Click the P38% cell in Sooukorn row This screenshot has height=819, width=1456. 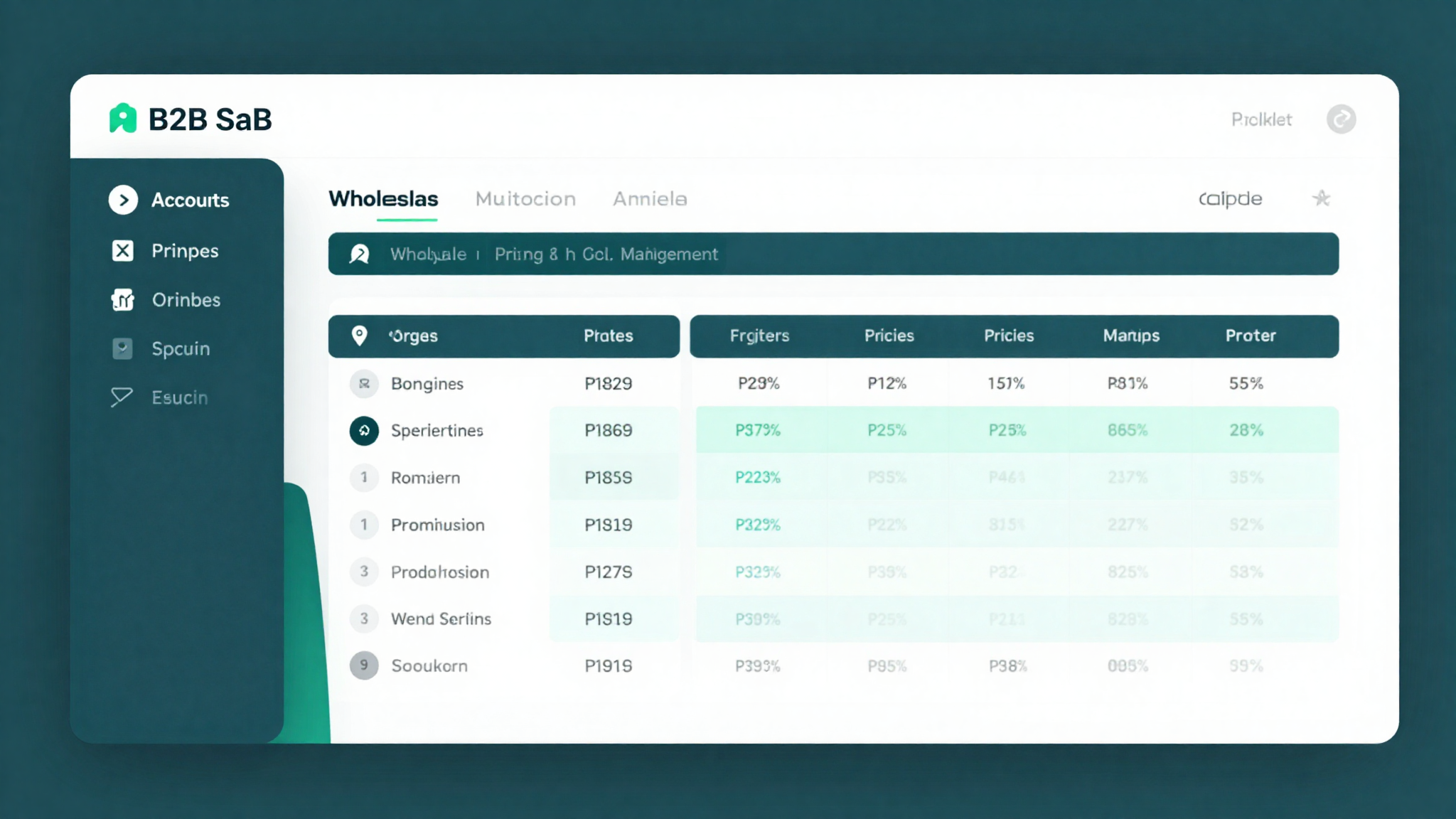(x=1007, y=666)
